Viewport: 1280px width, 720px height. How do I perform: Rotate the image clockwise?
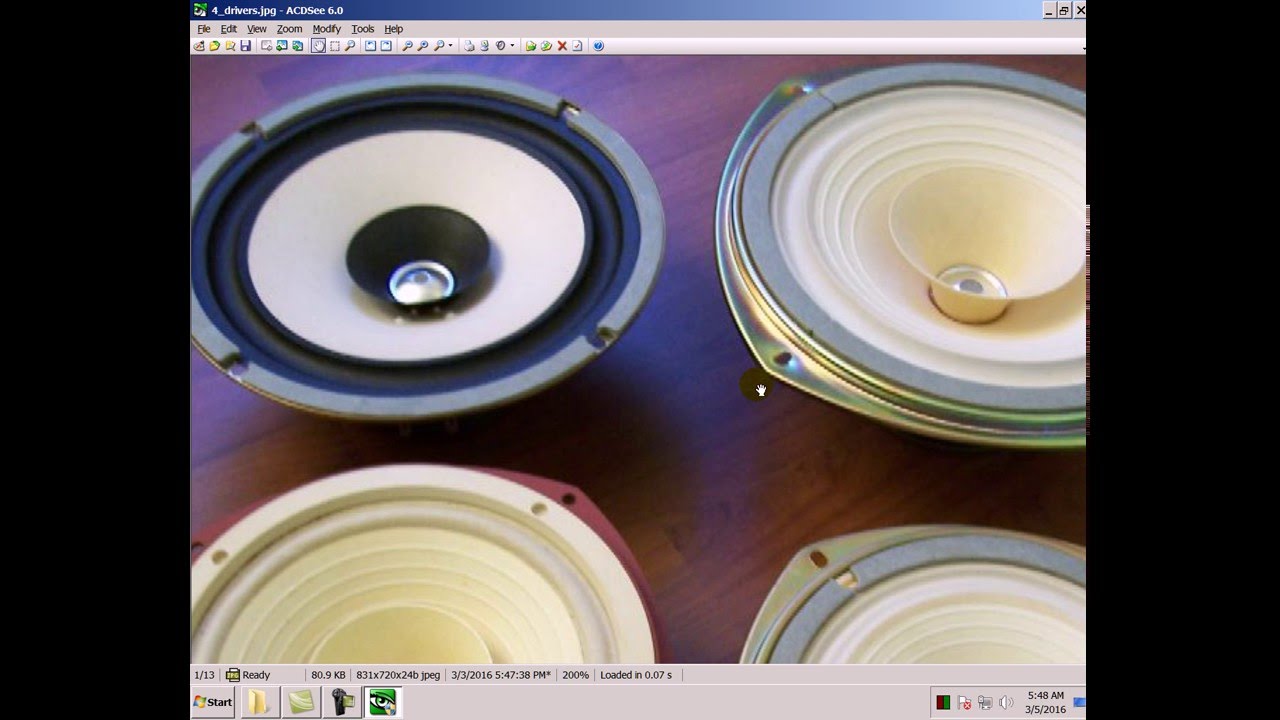(x=386, y=46)
